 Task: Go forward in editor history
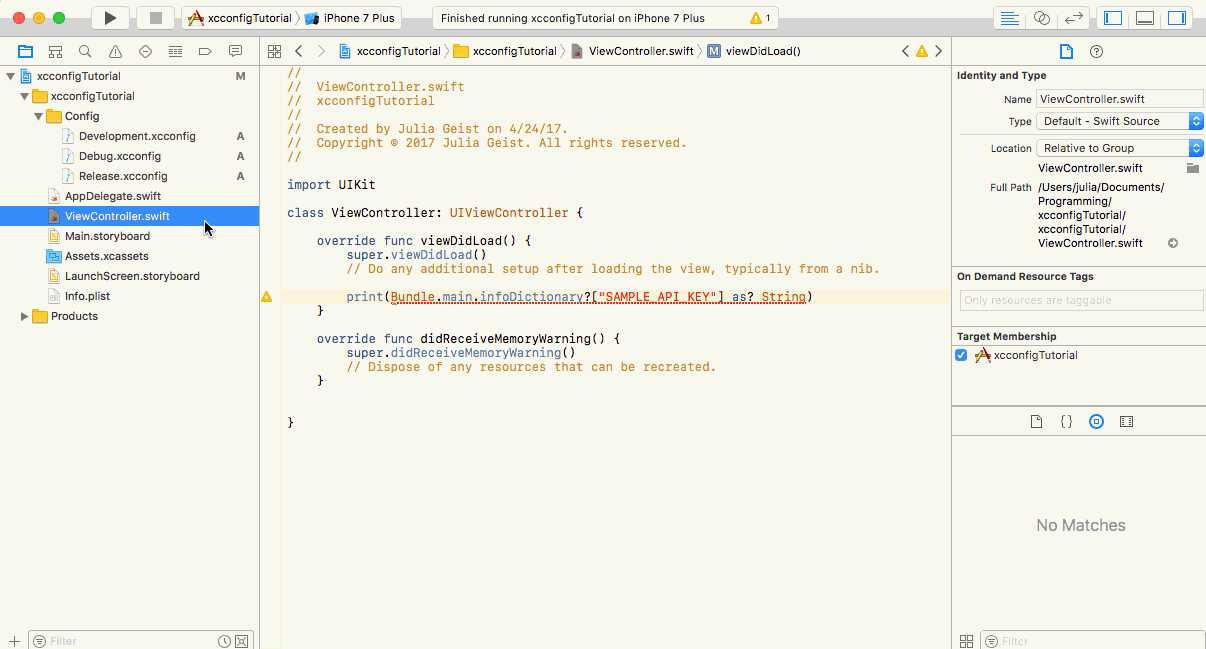(321, 51)
